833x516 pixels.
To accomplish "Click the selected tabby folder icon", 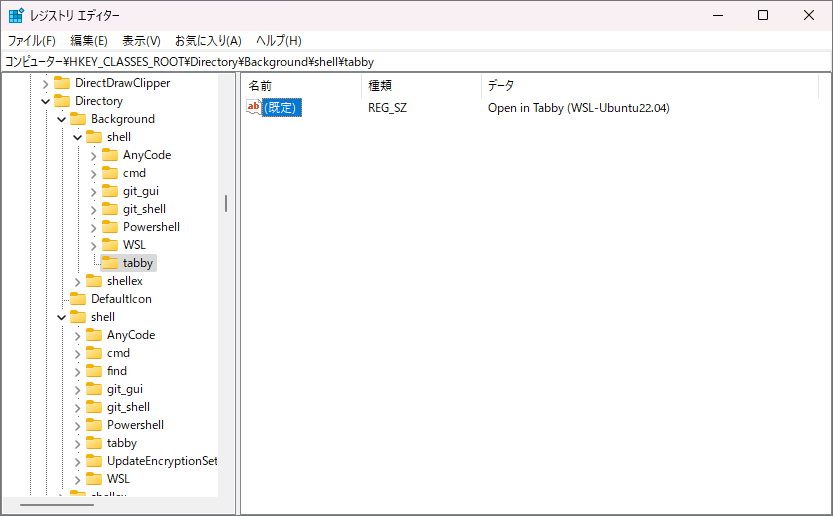I will pyautogui.click(x=110, y=263).
